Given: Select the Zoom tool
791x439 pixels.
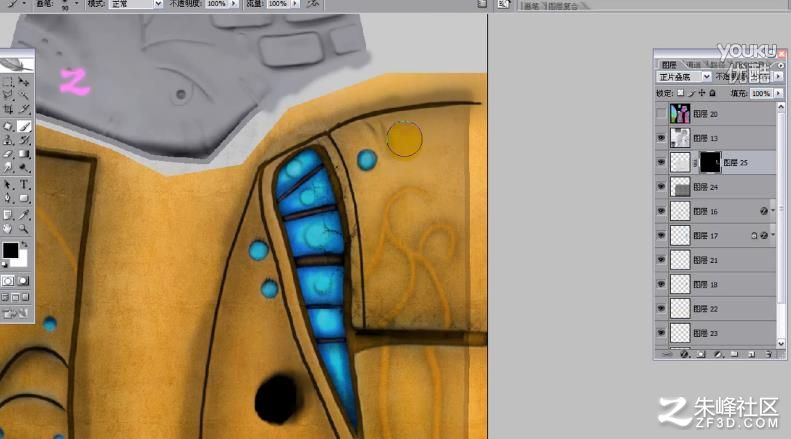Looking at the screenshot, I should coord(24,229).
